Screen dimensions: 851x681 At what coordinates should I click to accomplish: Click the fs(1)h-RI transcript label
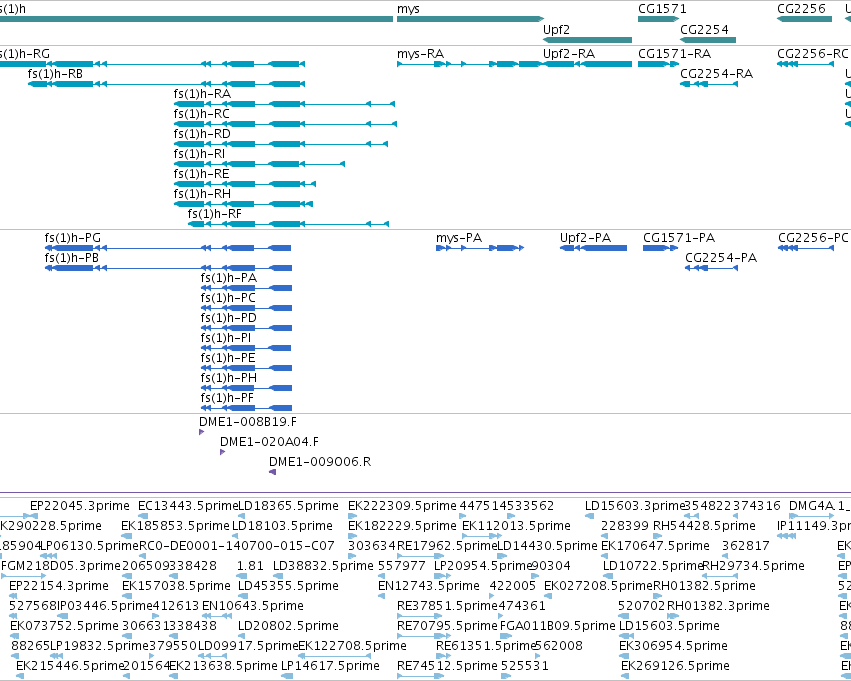199,154
